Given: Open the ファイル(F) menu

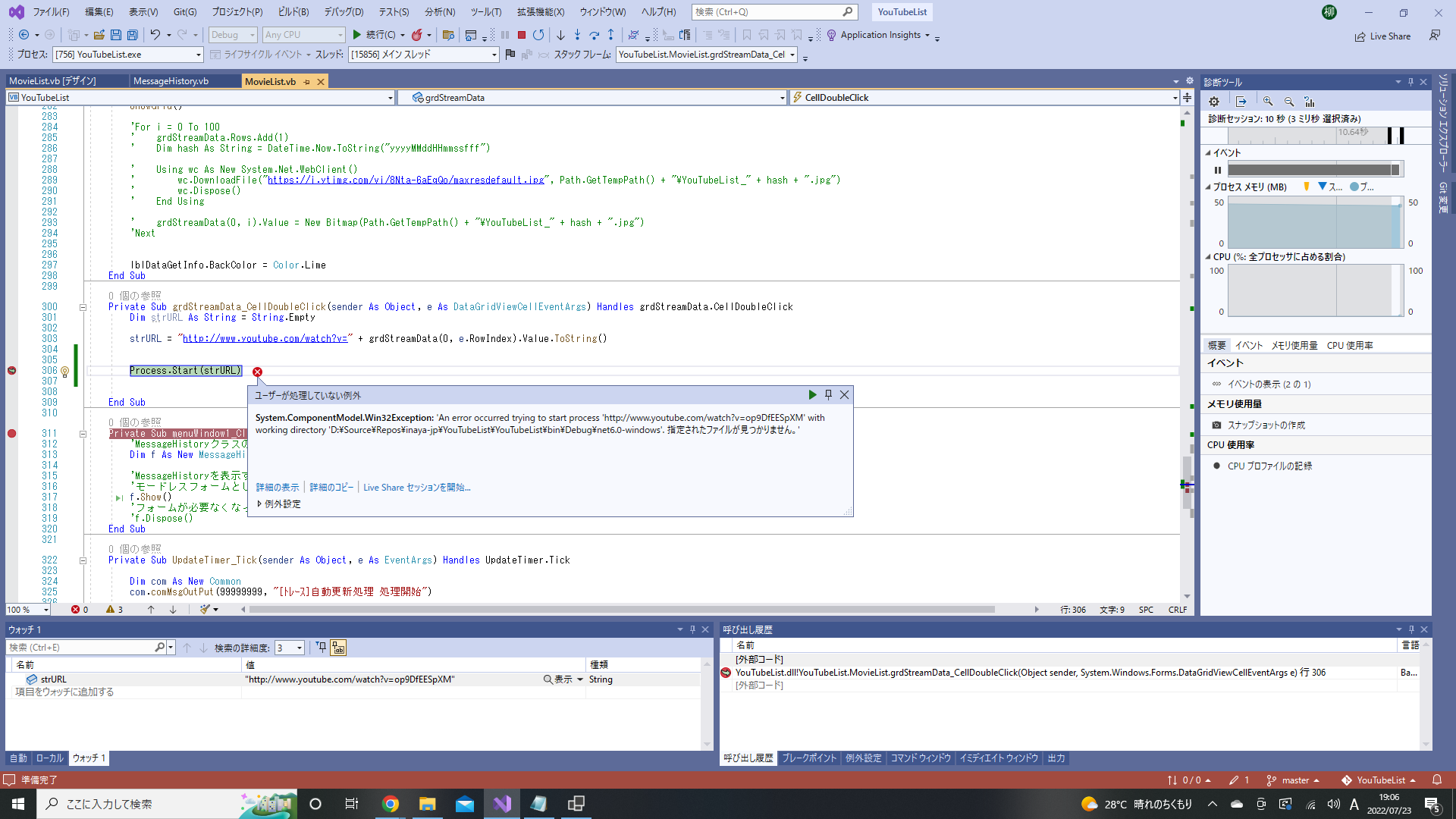Looking at the screenshot, I should [51, 12].
